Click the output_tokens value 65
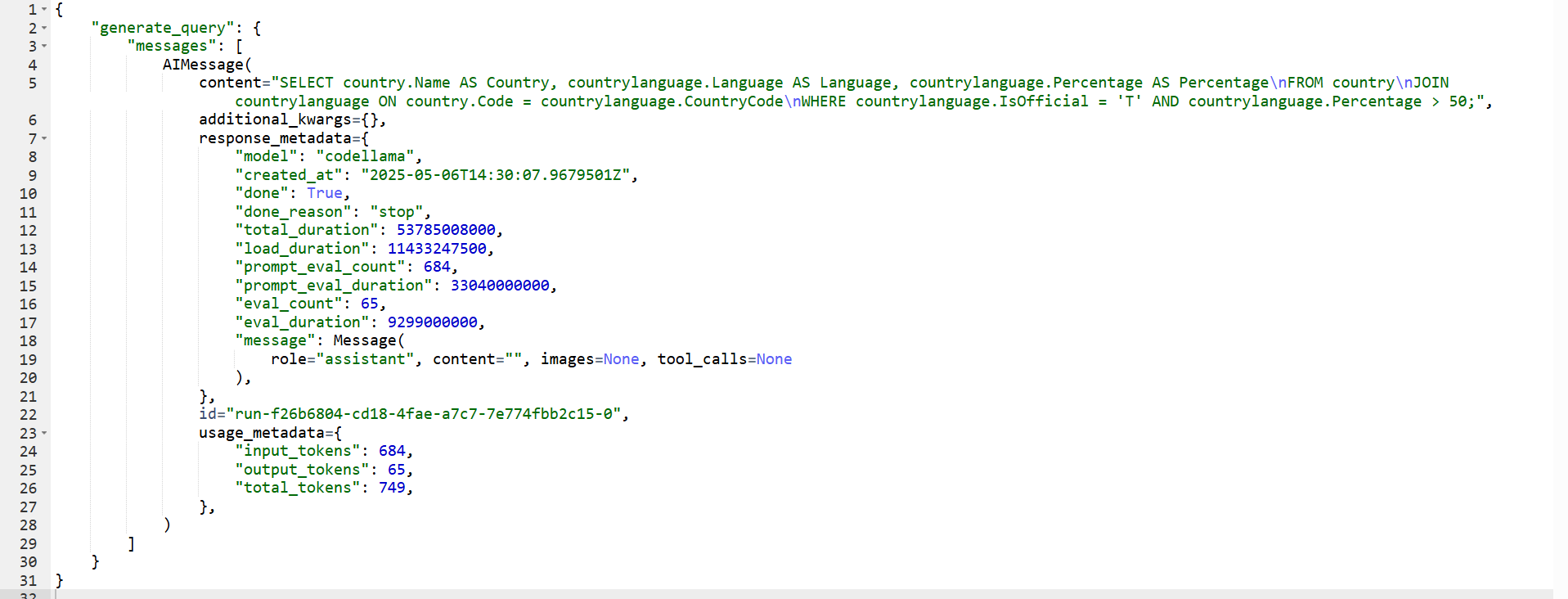This screenshot has height=599, width=1568. (x=397, y=470)
